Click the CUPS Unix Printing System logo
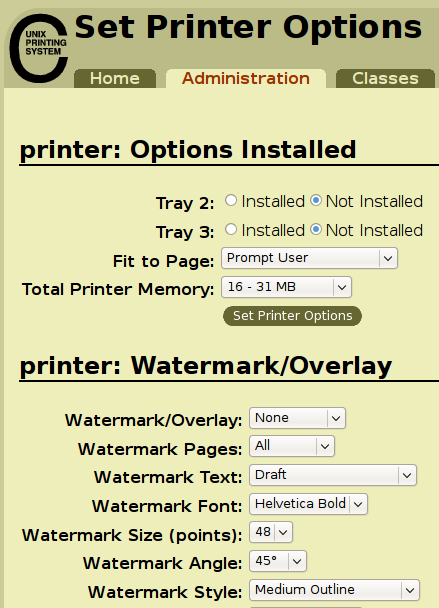439x608 pixels. 39,48
